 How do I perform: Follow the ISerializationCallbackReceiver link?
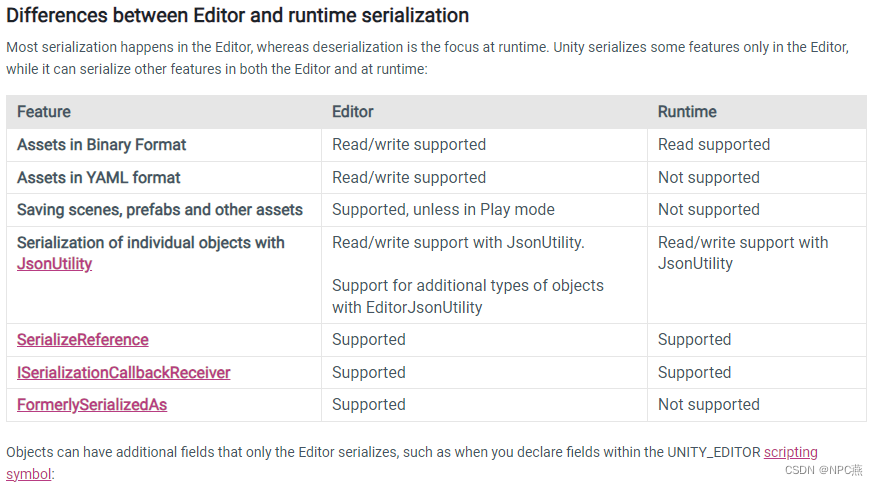tap(124, 373)
